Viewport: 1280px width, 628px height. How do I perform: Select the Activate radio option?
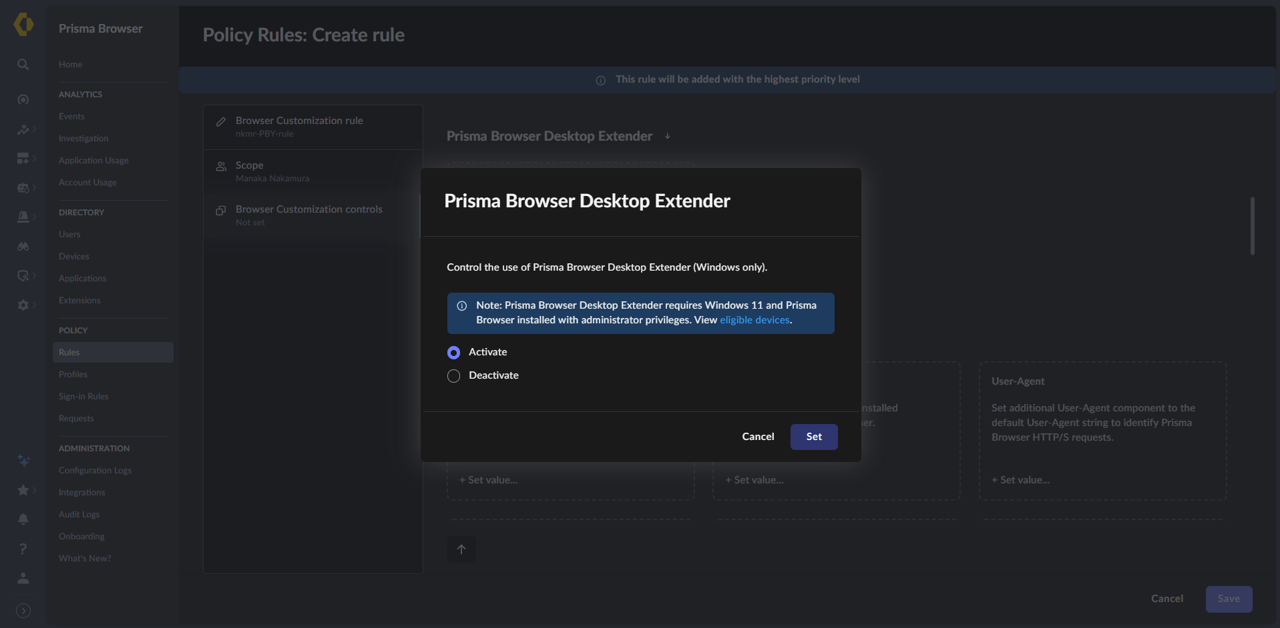point(454,352)
